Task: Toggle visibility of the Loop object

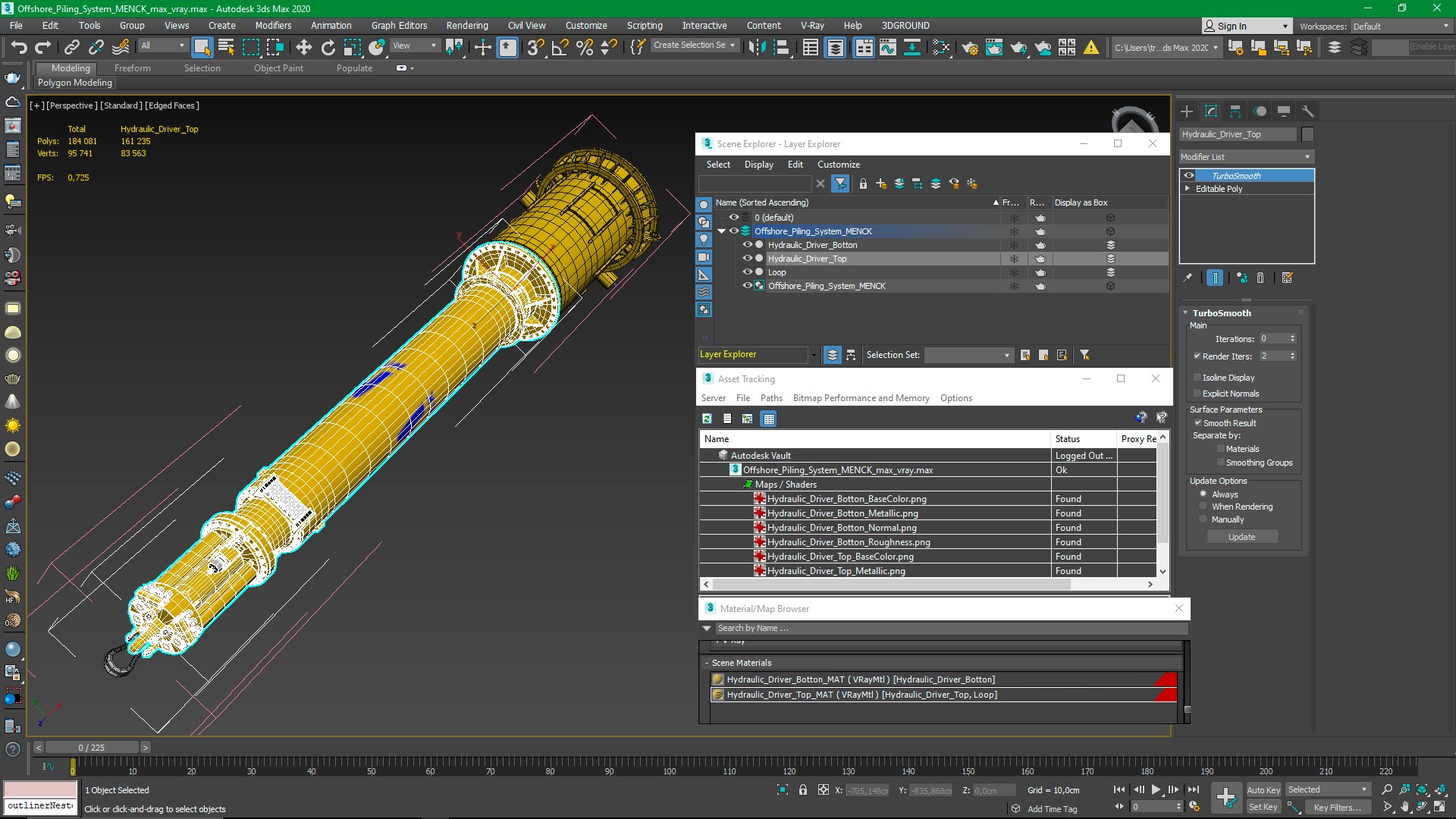Action: pyautogui.click(x=747, y=272)
